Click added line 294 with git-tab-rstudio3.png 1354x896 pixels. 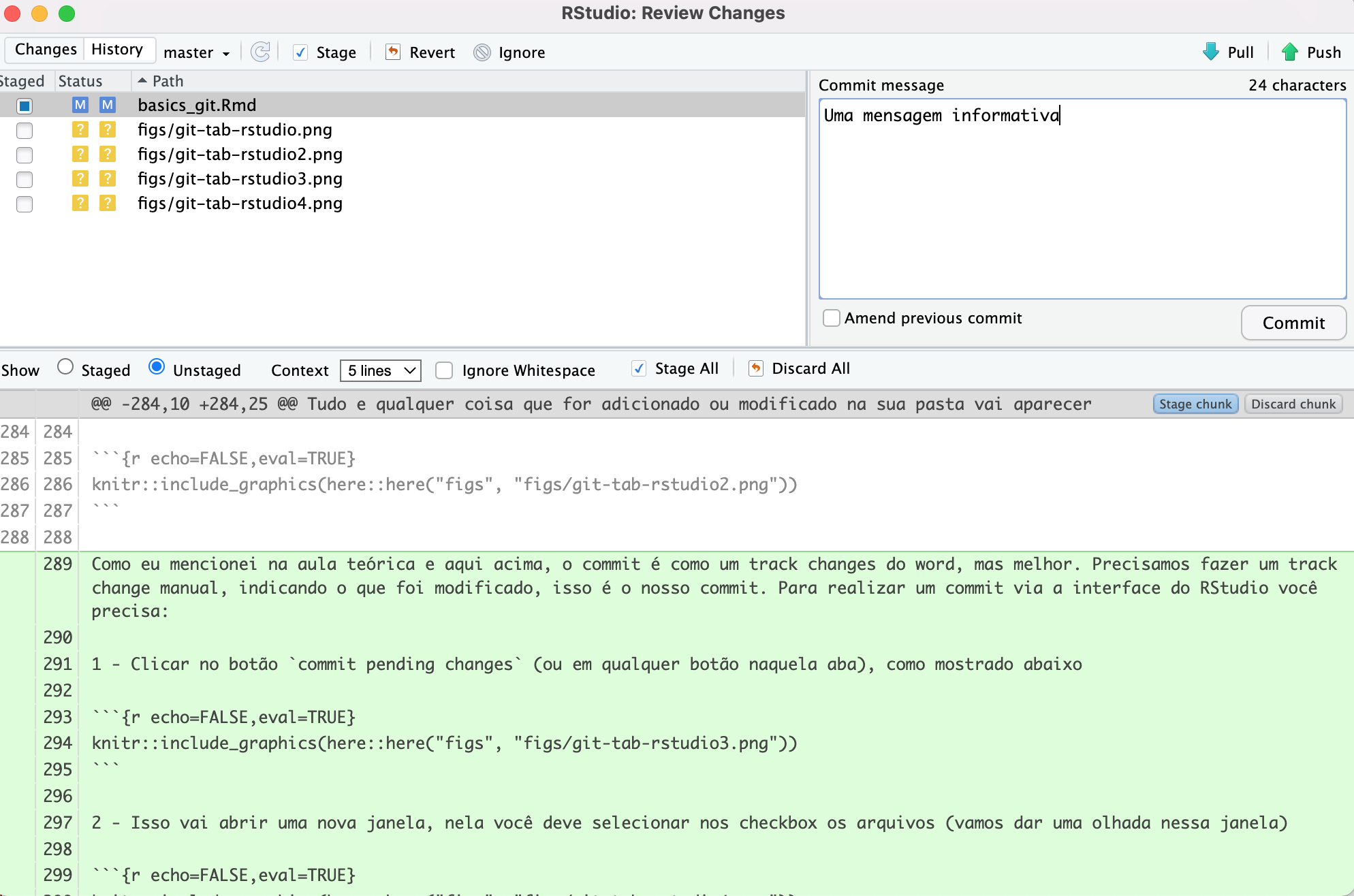tap(444, 743)
